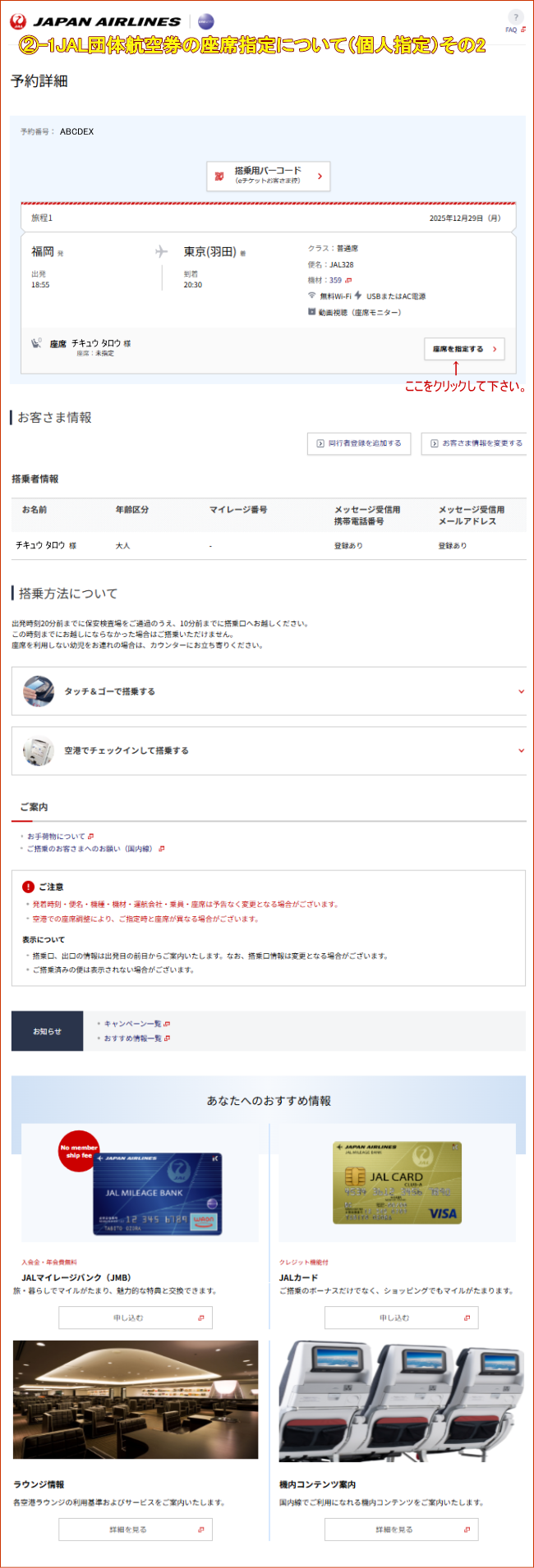Click the マイレージ番号 column header
This screenshot has height=1568, width=534.
point(238,510)
